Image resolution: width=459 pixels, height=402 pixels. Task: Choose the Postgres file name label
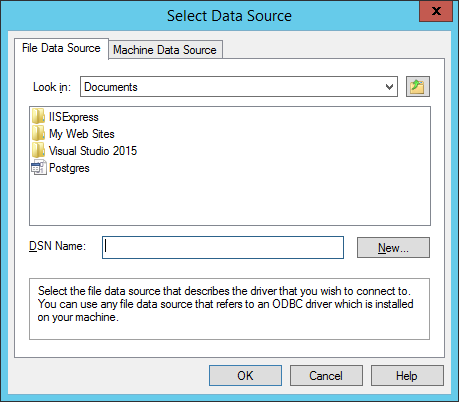pos(69,168)
